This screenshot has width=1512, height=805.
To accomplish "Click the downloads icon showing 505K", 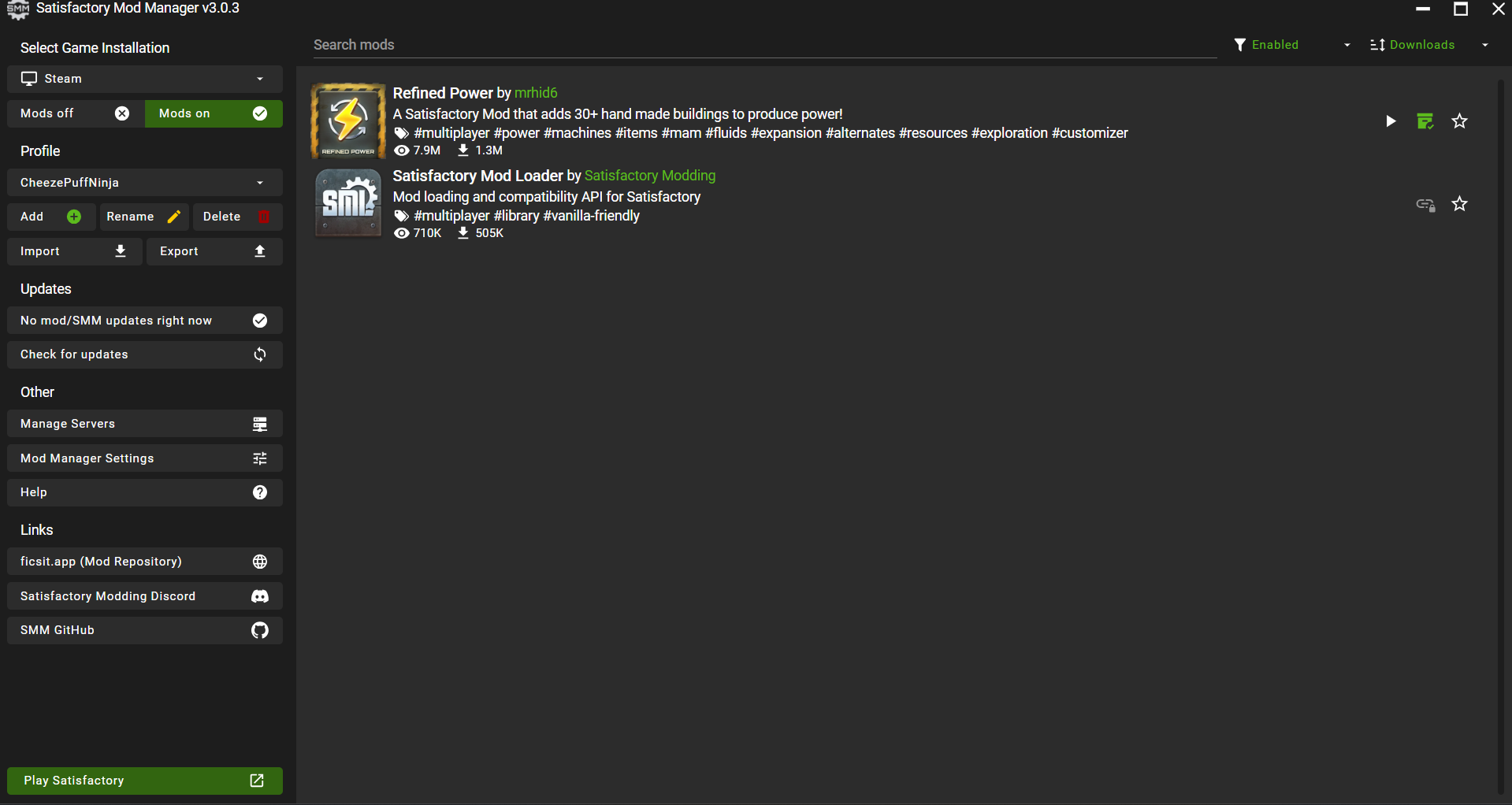I will 463,233.
